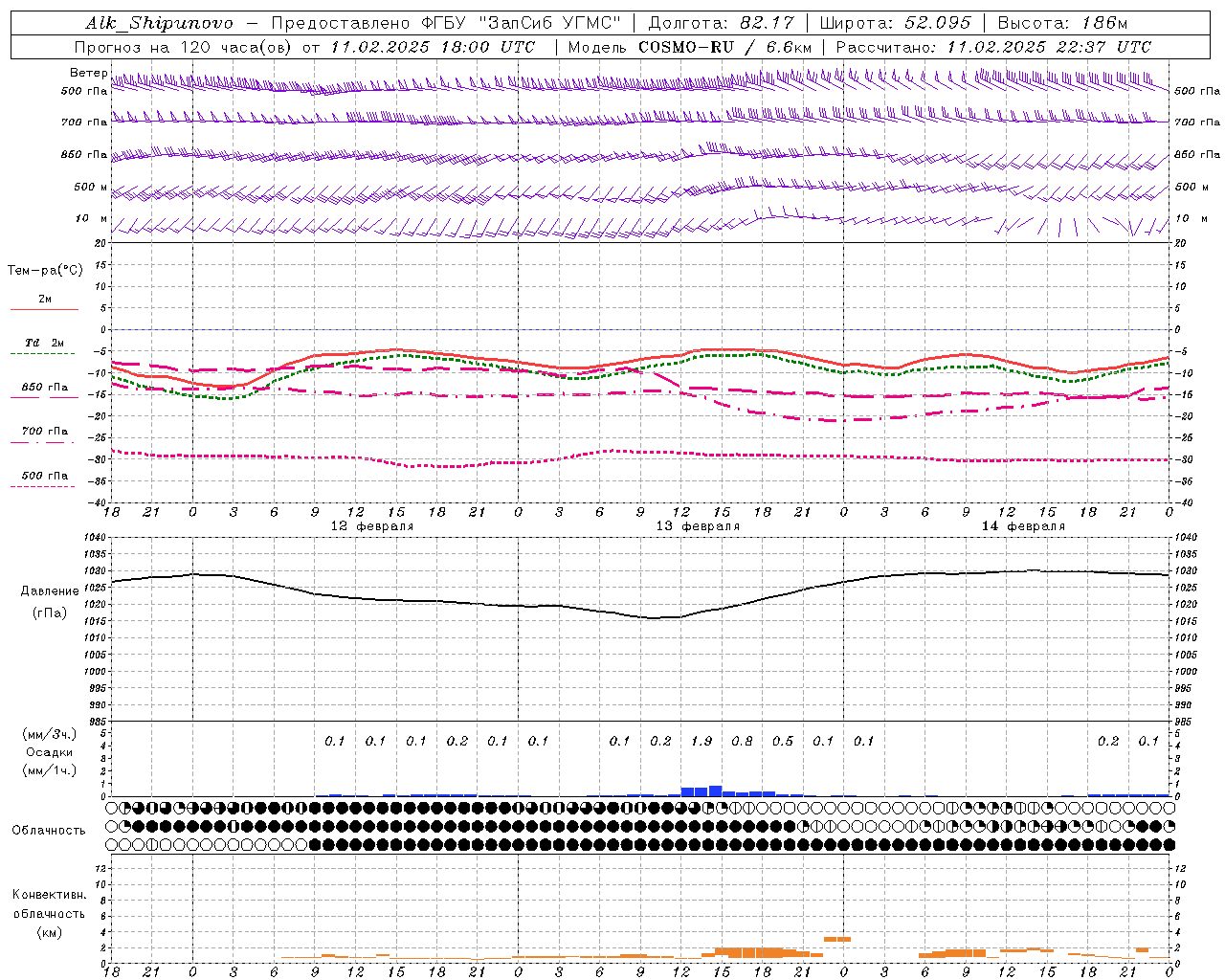Click the 13 февраля date label
This screenshot has width=1225, height=980.
pos(698,526)
